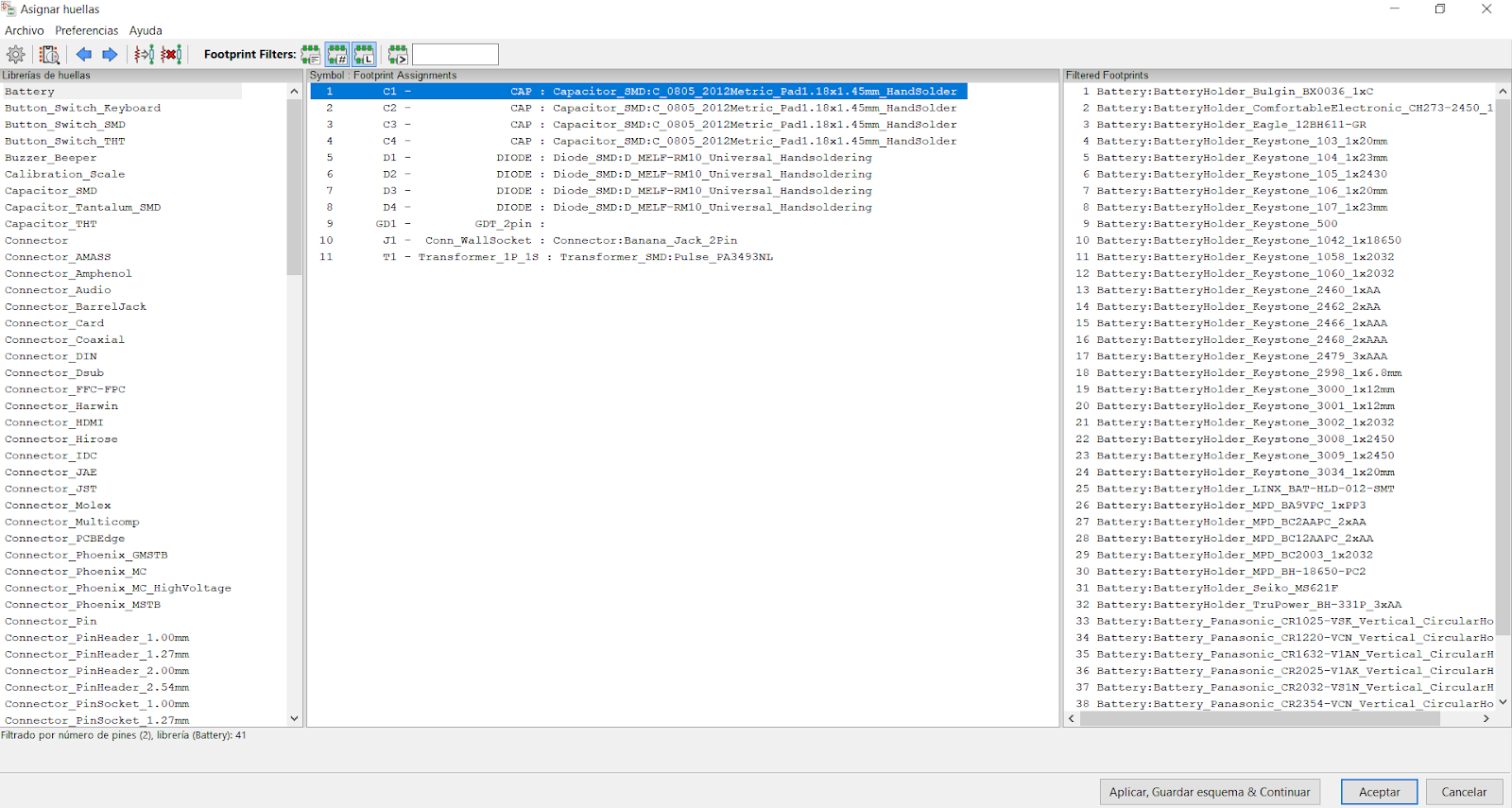Click Filtered Footprints horizontal scrollbar thumb
Image resolution: width=1512 pixels, height=808 pixels.
(1260, 718)
